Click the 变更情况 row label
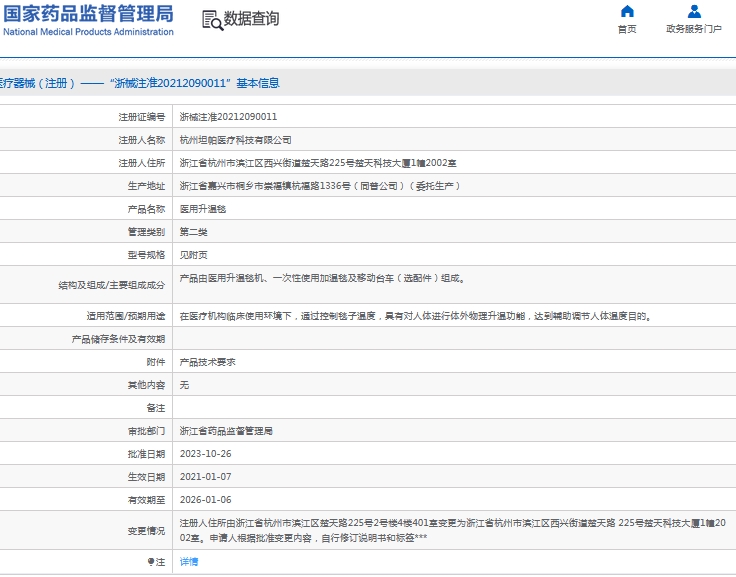Image resolution: width=736 pixels, height=577 pixels. click(x=146, y=531)
